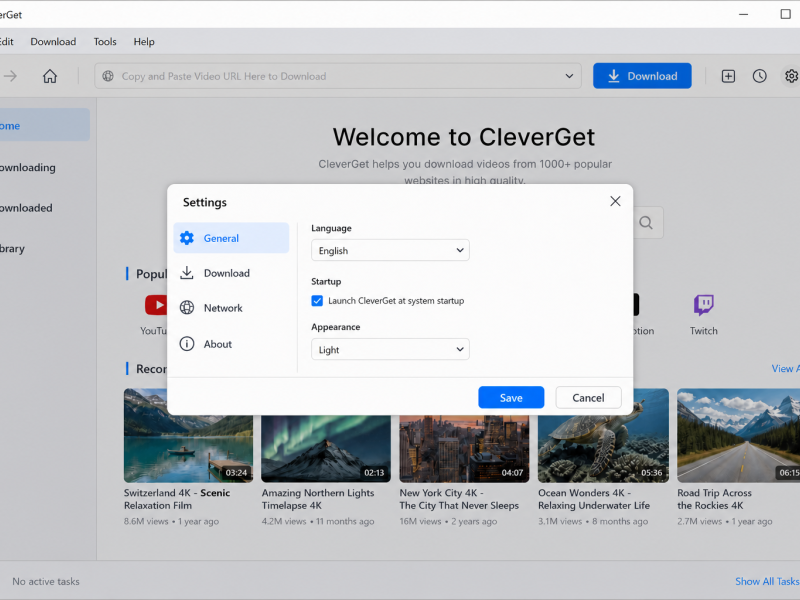Save the settings changes
Image resolution: width=800 pixels, height=600 pixels.
511,397
